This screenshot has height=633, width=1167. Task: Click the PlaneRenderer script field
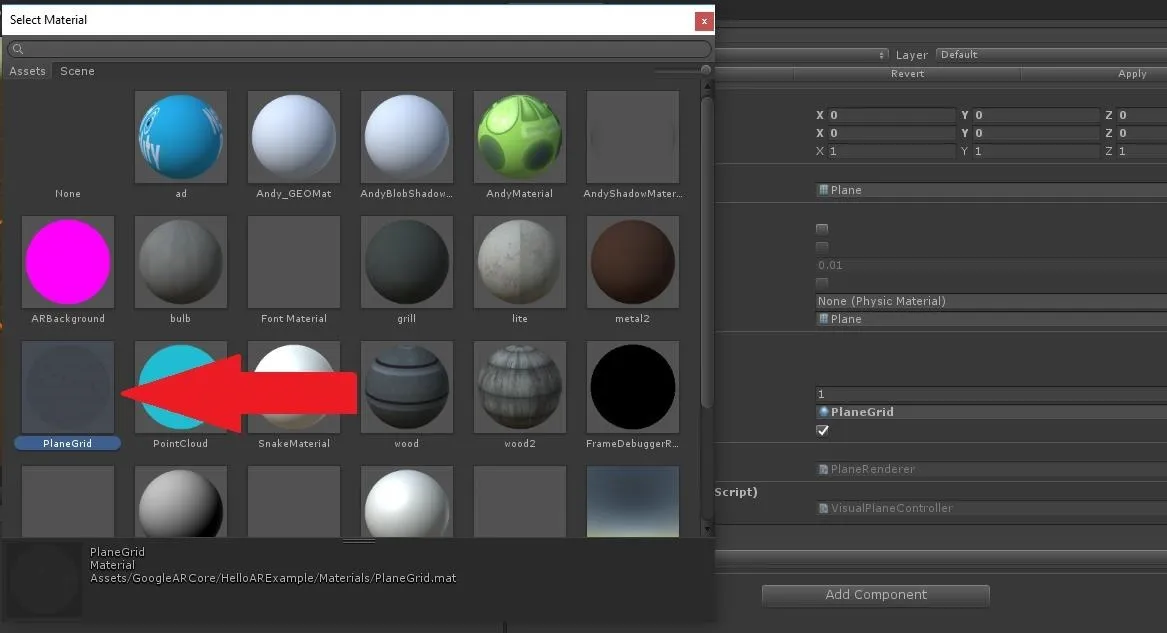pyautogui.click(x=991, y=469)
